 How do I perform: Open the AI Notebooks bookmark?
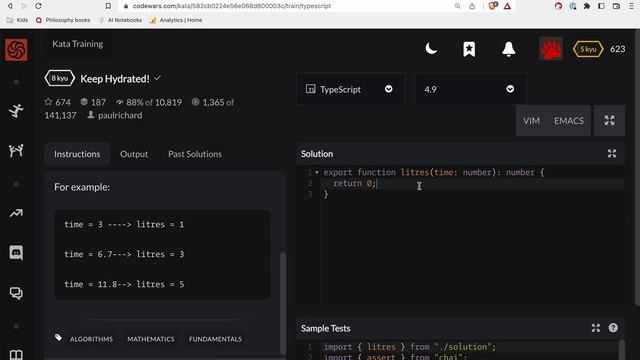click(x=120, y=20)
